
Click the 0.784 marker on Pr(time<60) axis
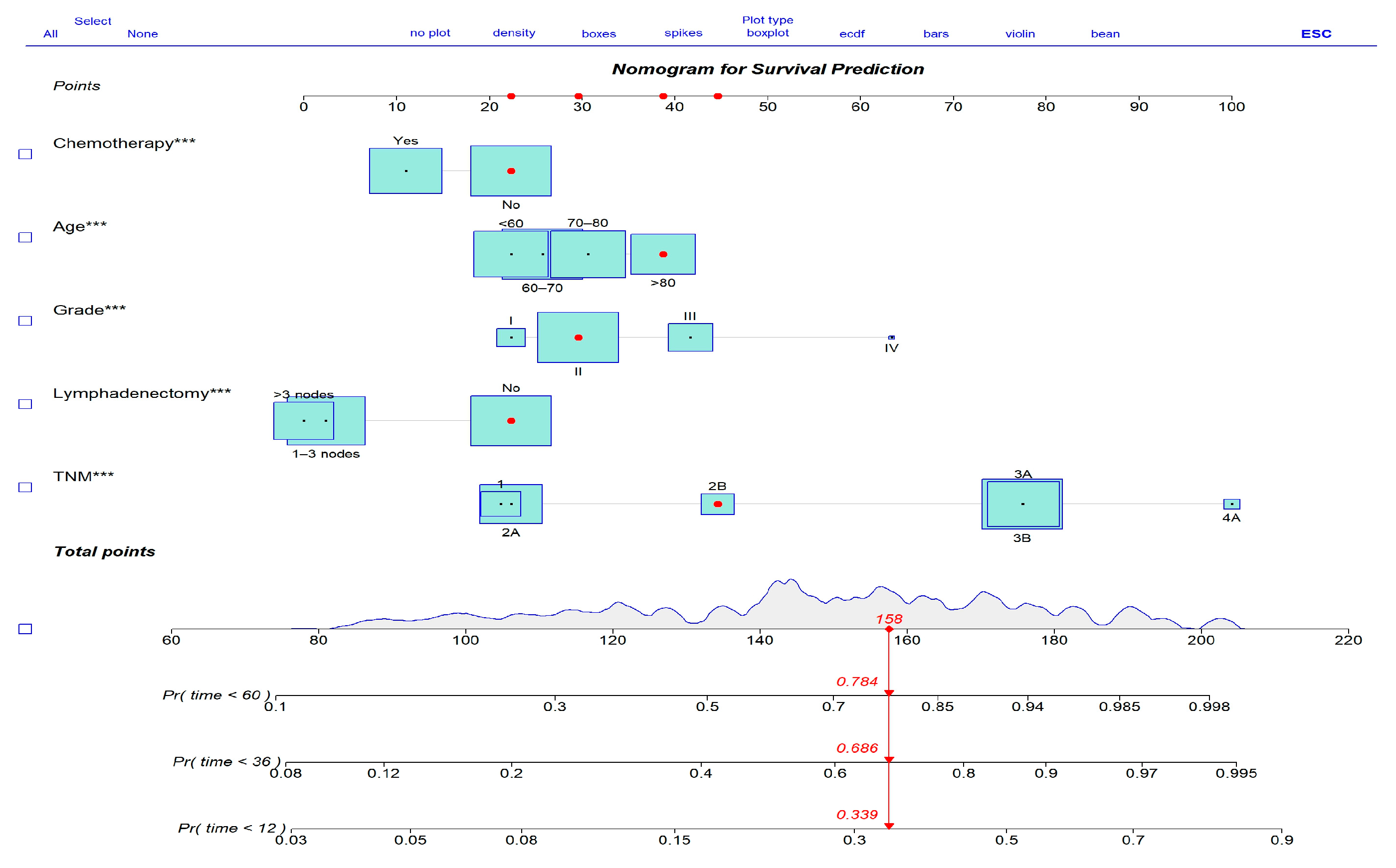tap(889, 693)
